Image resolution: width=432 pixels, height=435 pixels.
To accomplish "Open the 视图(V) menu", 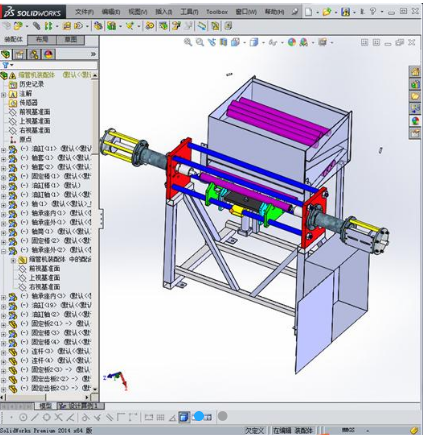I will 138,12.
